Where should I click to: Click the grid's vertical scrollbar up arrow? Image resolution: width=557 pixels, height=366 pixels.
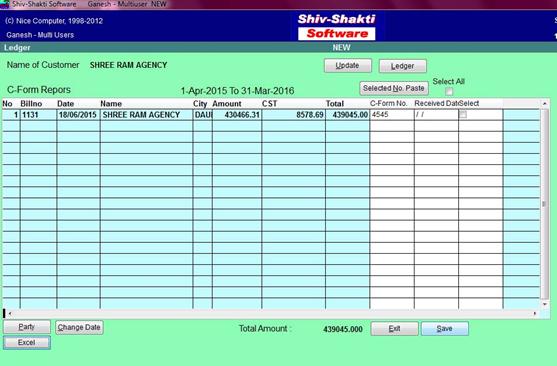(x=545, y=104)
